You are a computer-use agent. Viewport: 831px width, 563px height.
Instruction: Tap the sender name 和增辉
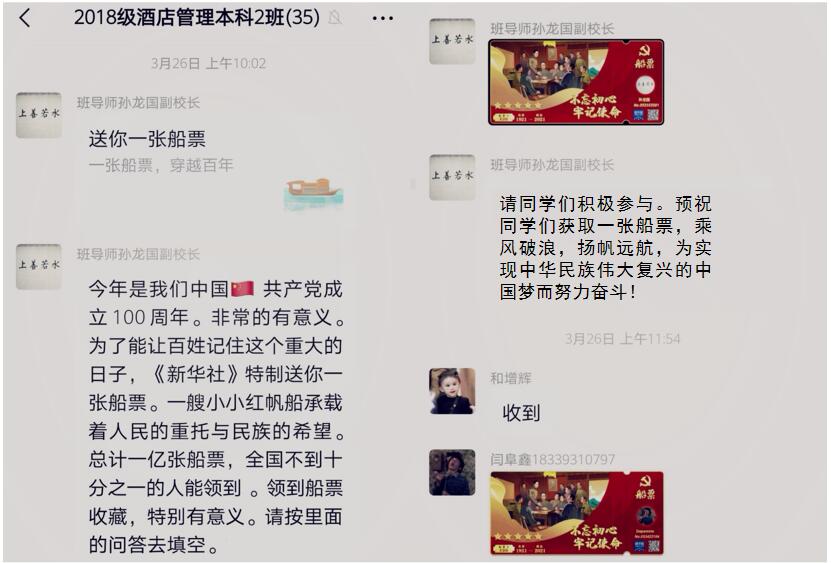tap(510, 378)
